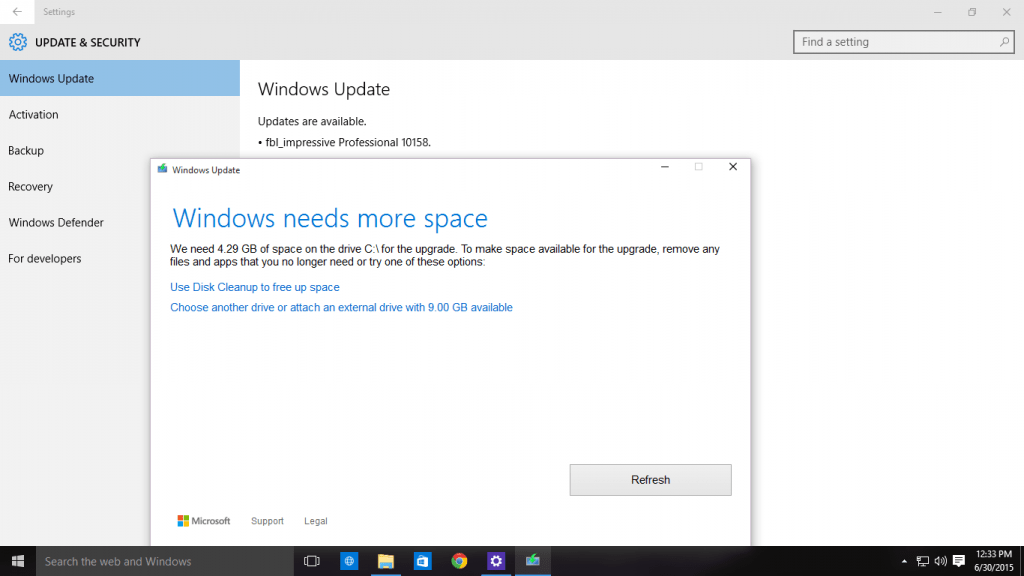Select Windows Update in the sidebar
Image resolution: width=1024 pixels, height=576 pixels.
pos(120,78)
